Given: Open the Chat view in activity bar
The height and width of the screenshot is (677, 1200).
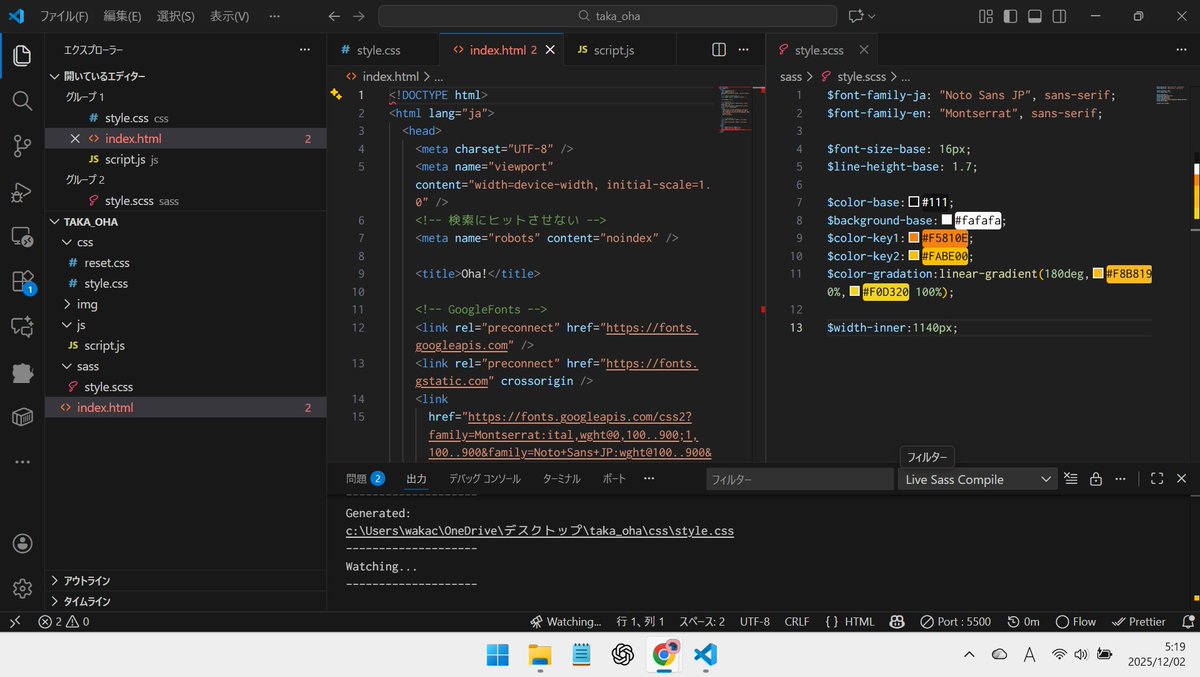Looking at the screenshot, I should pos(22,326).
